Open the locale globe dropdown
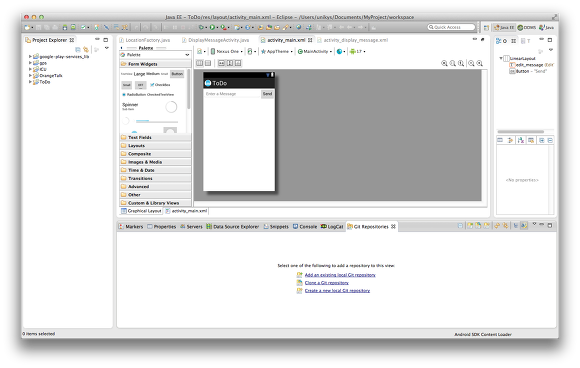Viewport: 580px width, 368px height. pyautogui.click(x=341, y=51)
